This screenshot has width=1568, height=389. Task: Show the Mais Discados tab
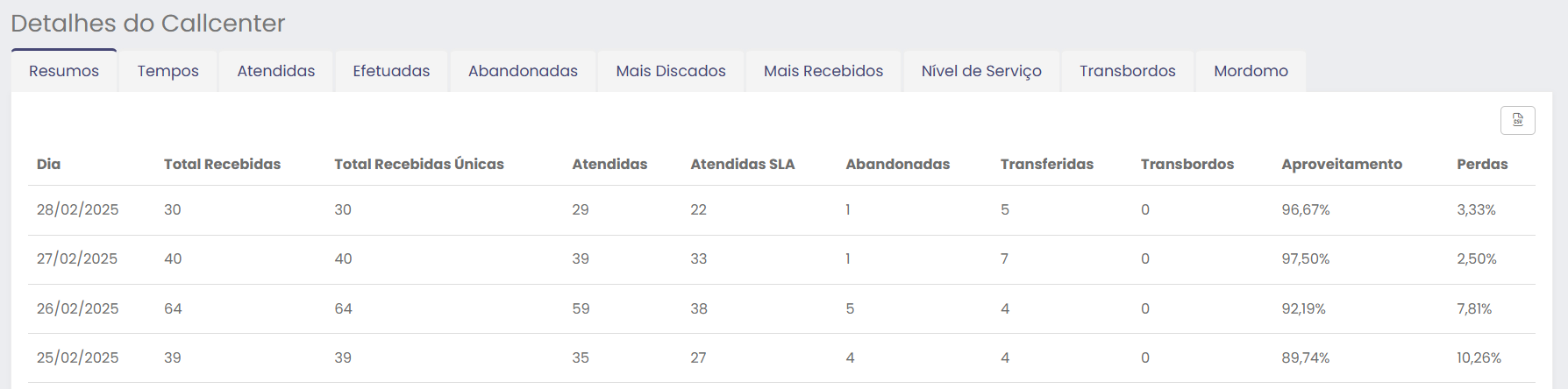[671, 71]
